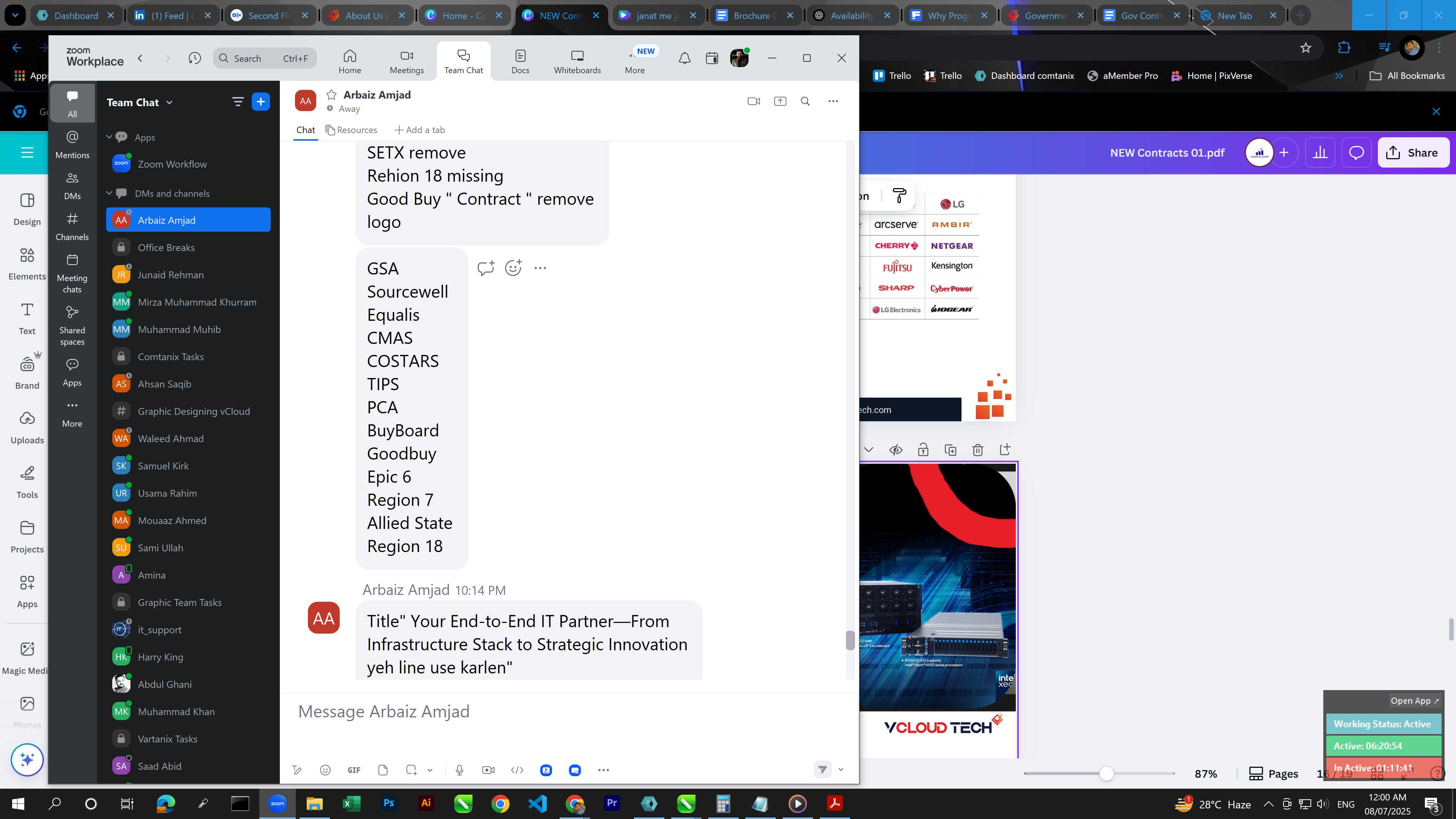Open Zoom Docs tab

click(520, 61)
